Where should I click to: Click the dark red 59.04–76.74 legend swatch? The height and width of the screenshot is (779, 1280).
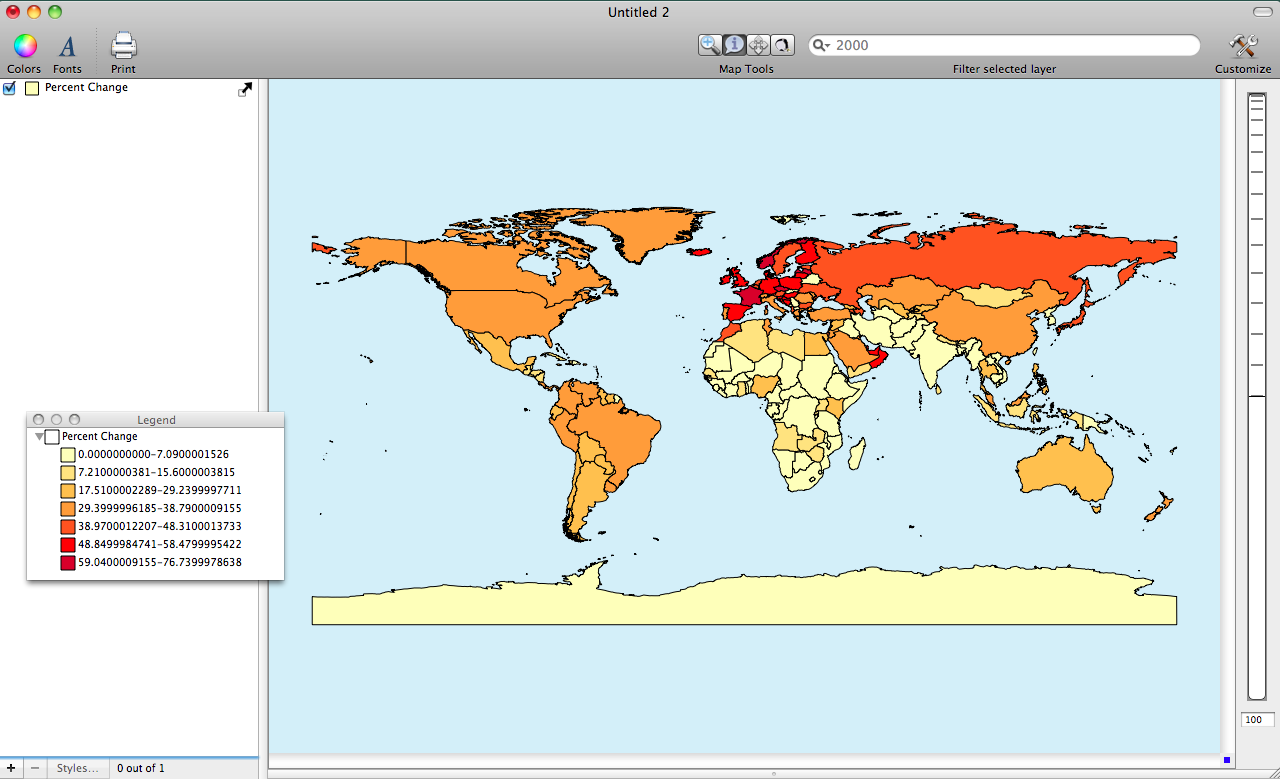click(68, 563)
